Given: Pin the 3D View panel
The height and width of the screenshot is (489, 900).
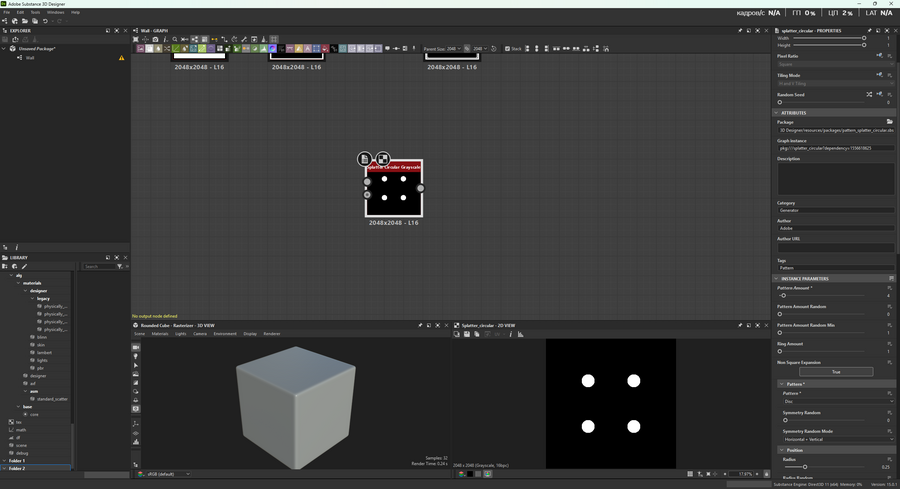Looking at the screenshot, I should tap(420, 325).
